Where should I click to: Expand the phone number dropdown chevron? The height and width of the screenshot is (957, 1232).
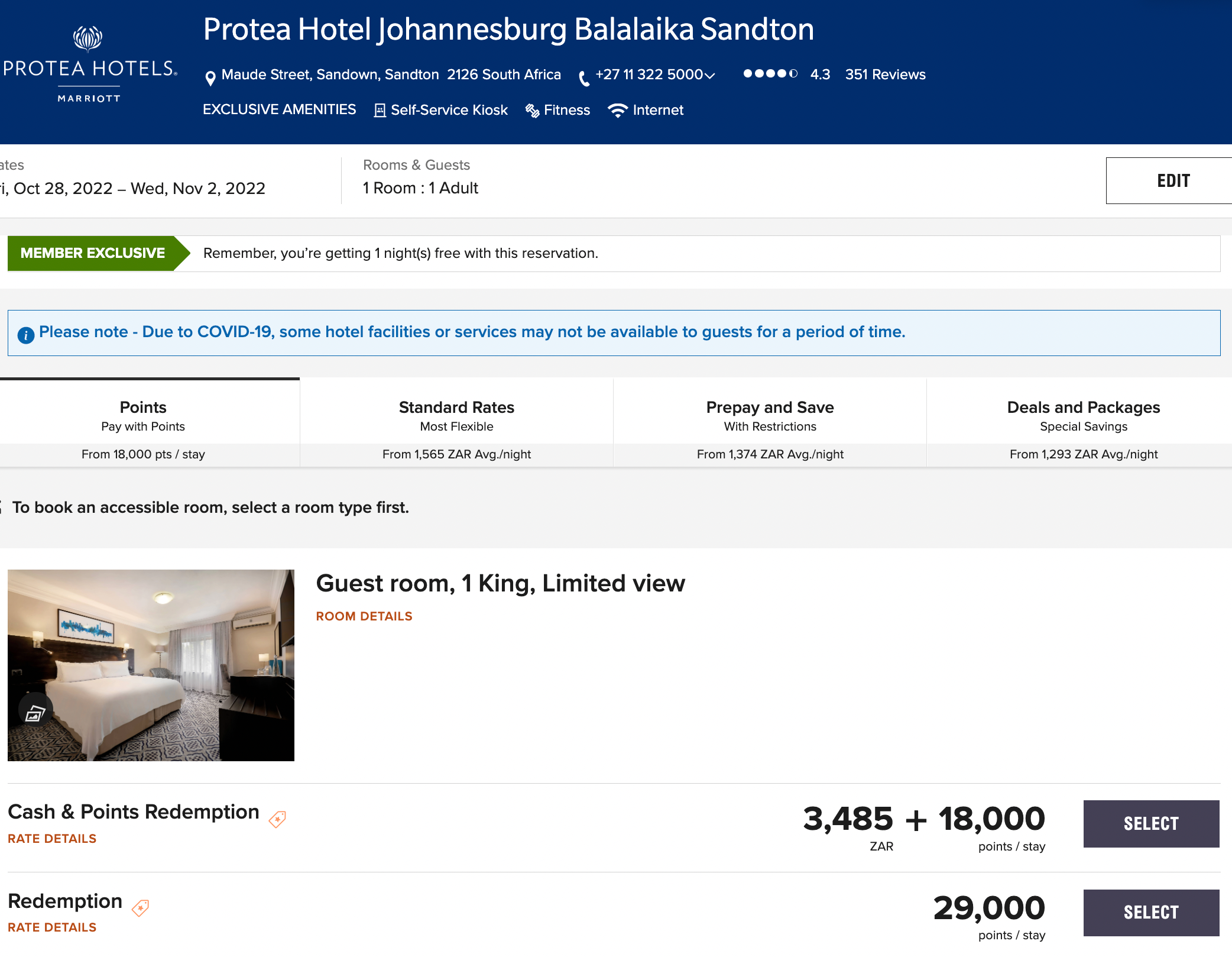coord(709,76)
